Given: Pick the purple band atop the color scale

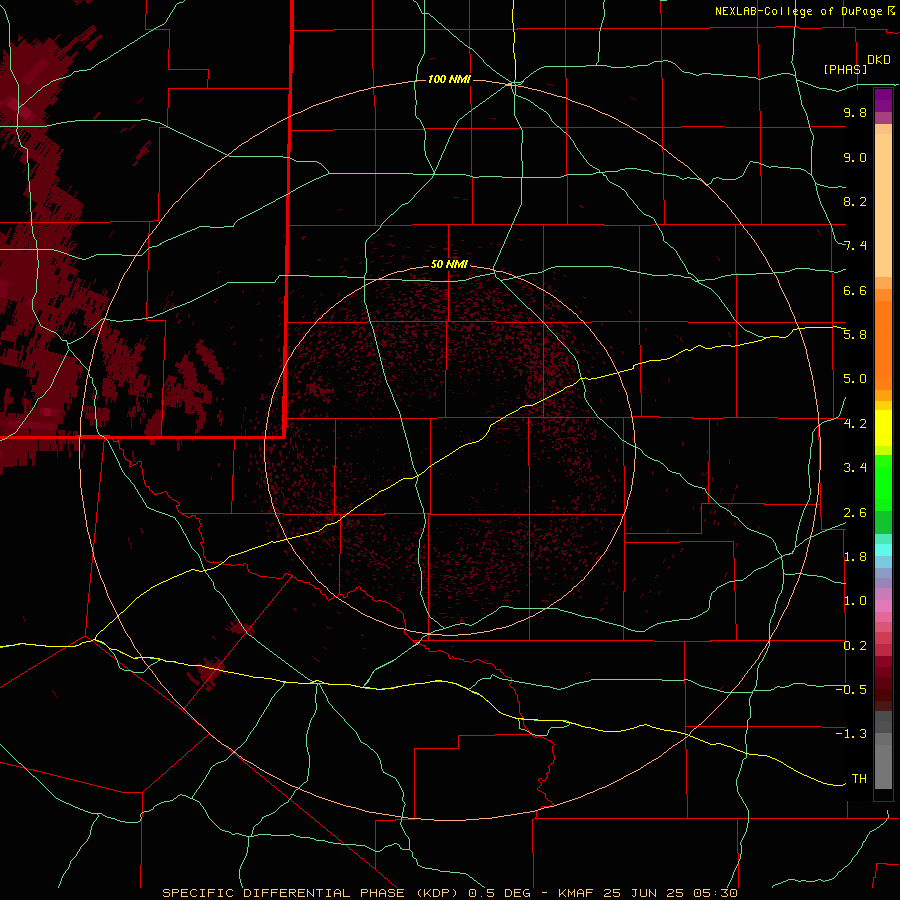Looking at the screenshot, I should tap(883, 100).
